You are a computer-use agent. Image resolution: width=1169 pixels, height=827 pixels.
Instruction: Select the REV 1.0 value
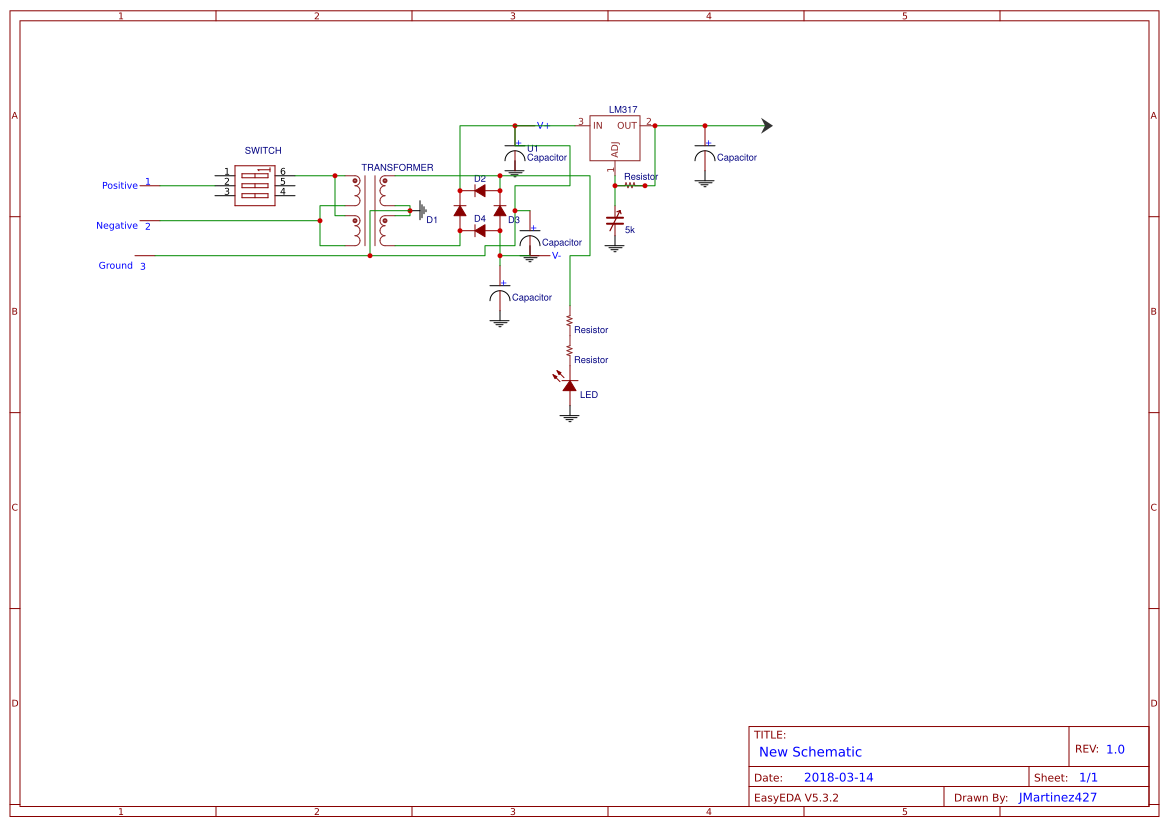point(1115,749)
